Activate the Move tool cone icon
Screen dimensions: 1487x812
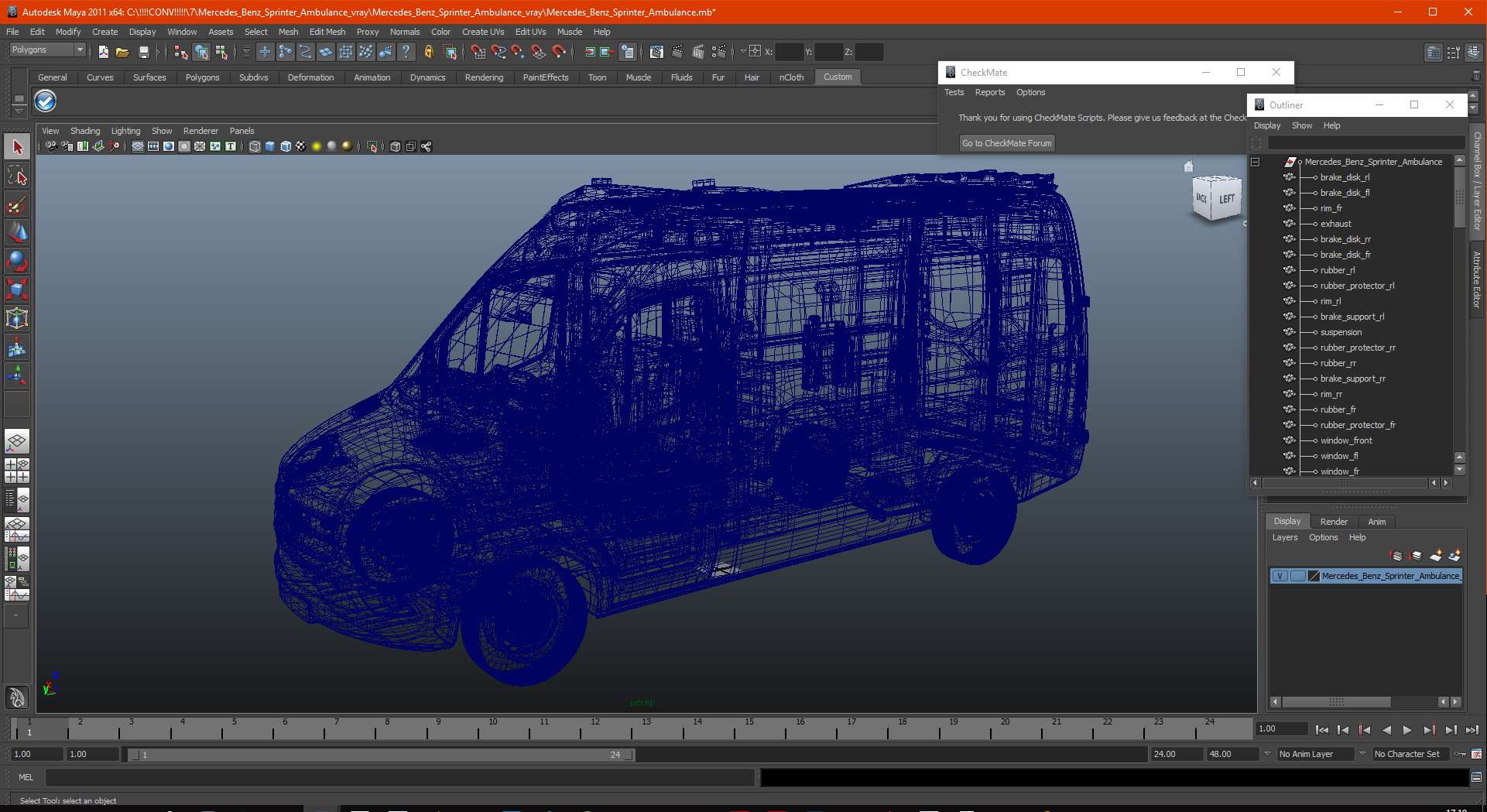coord(17,232)
